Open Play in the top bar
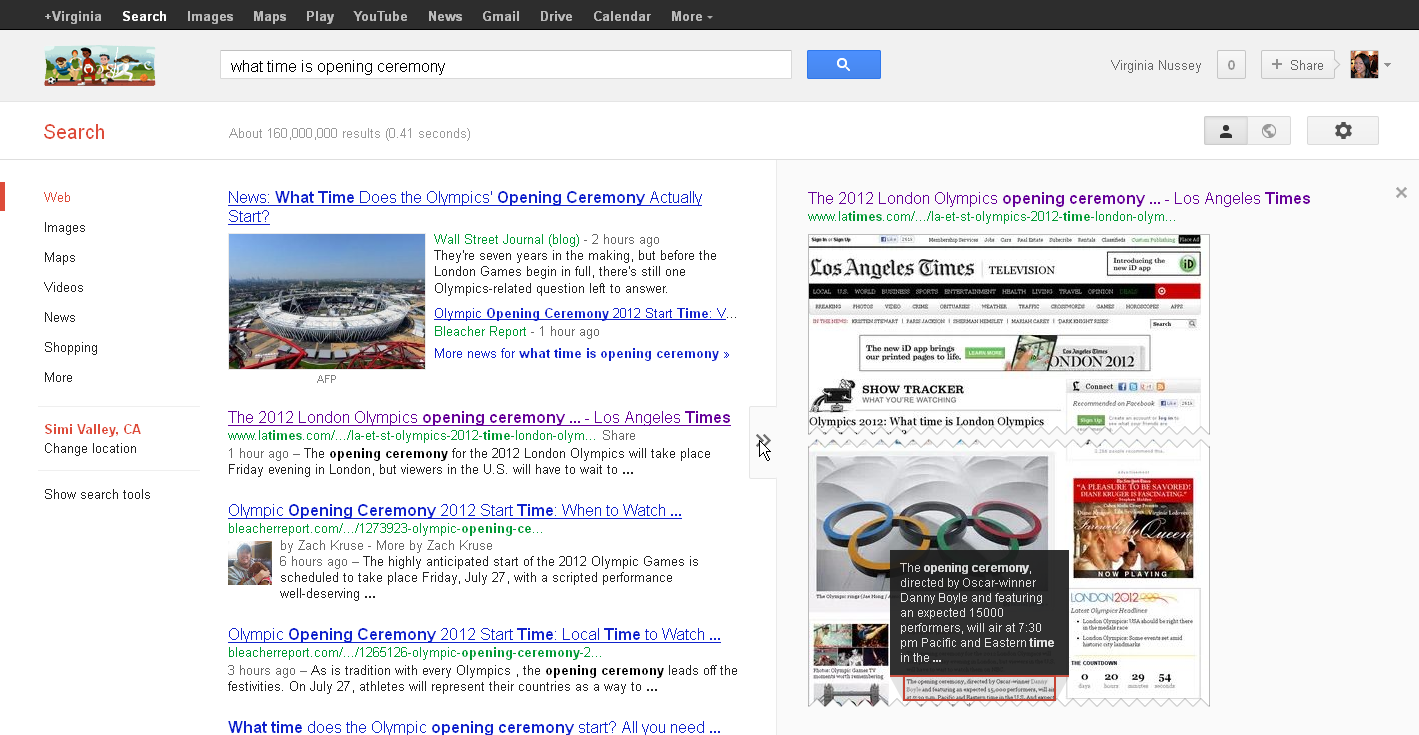Screen dimensions: 1419x735 pos(320,16)
